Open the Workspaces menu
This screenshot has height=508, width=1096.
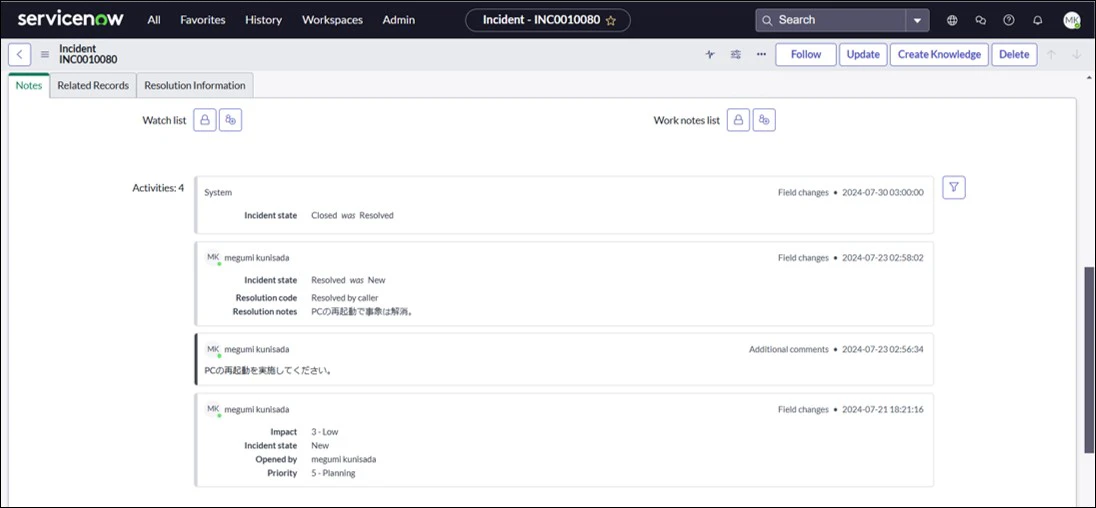[x=332, y=20]
